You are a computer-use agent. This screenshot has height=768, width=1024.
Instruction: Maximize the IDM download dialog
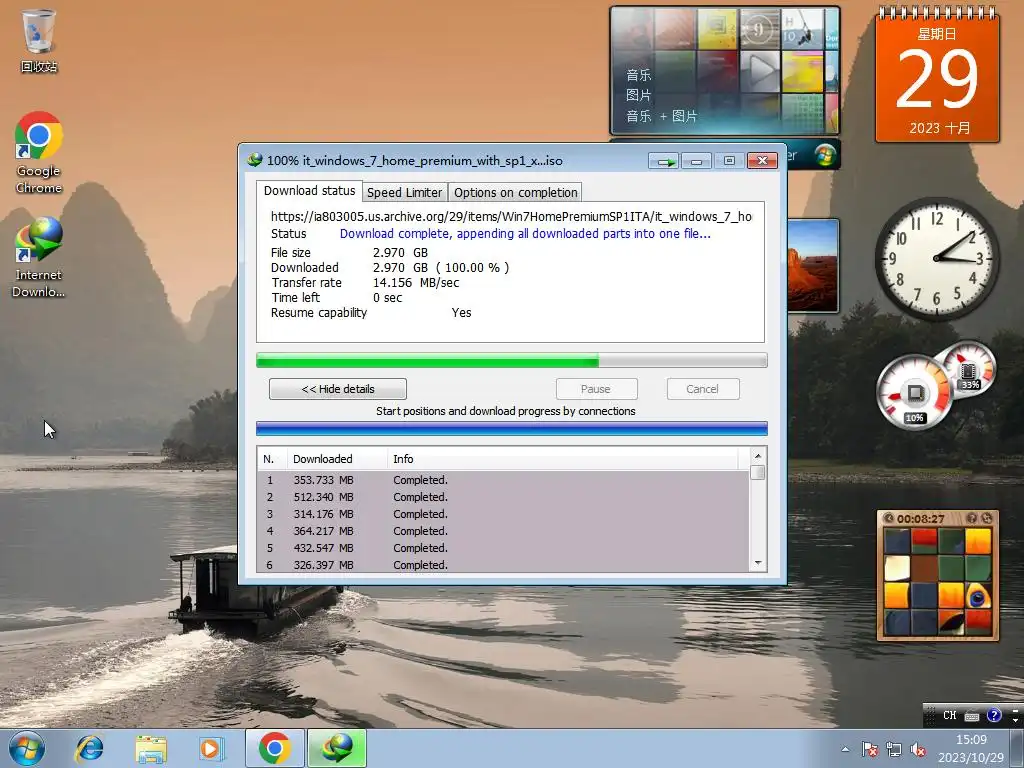point(729,161)
